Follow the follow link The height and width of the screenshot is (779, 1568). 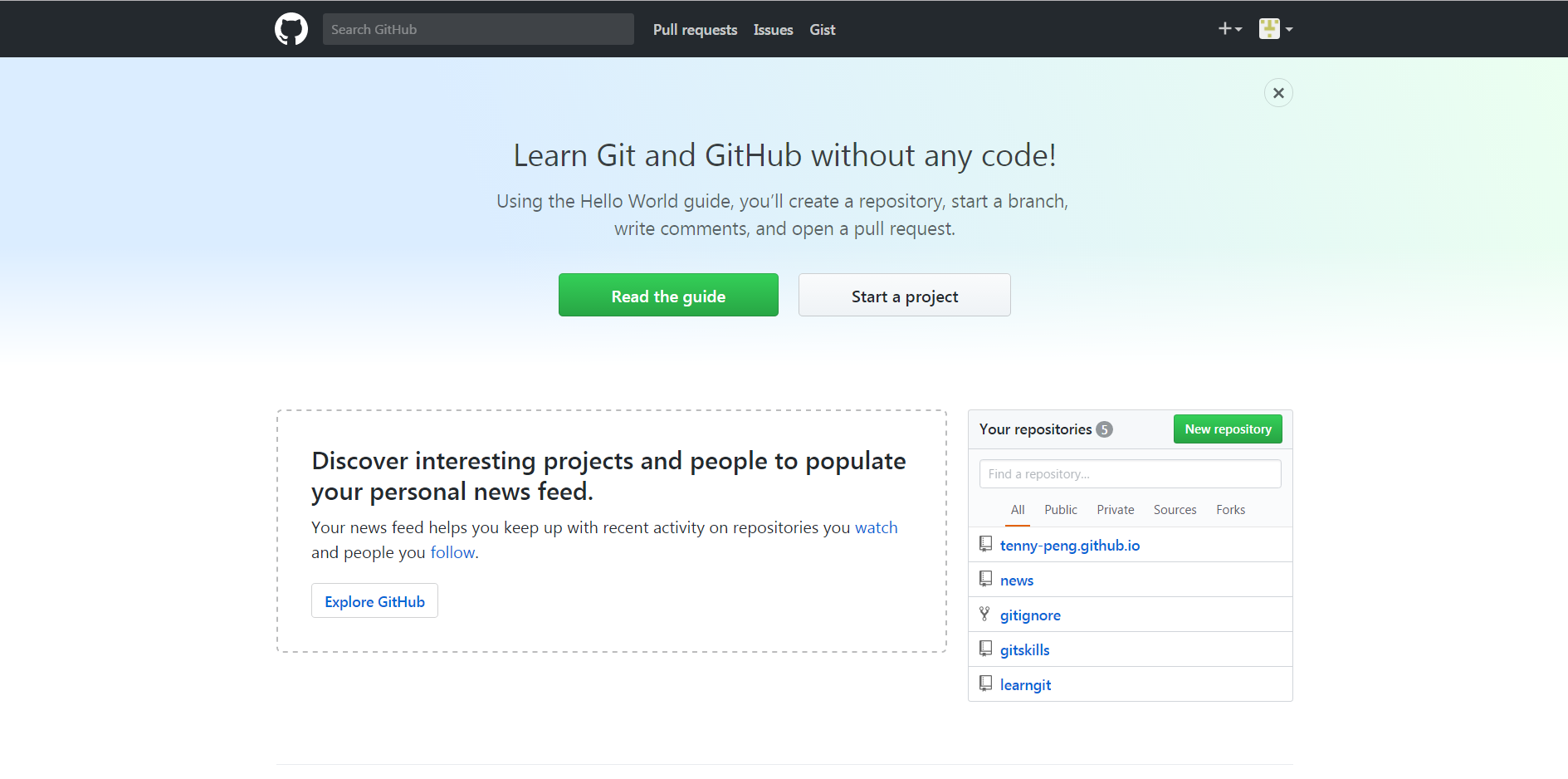[x=452, y=552]
